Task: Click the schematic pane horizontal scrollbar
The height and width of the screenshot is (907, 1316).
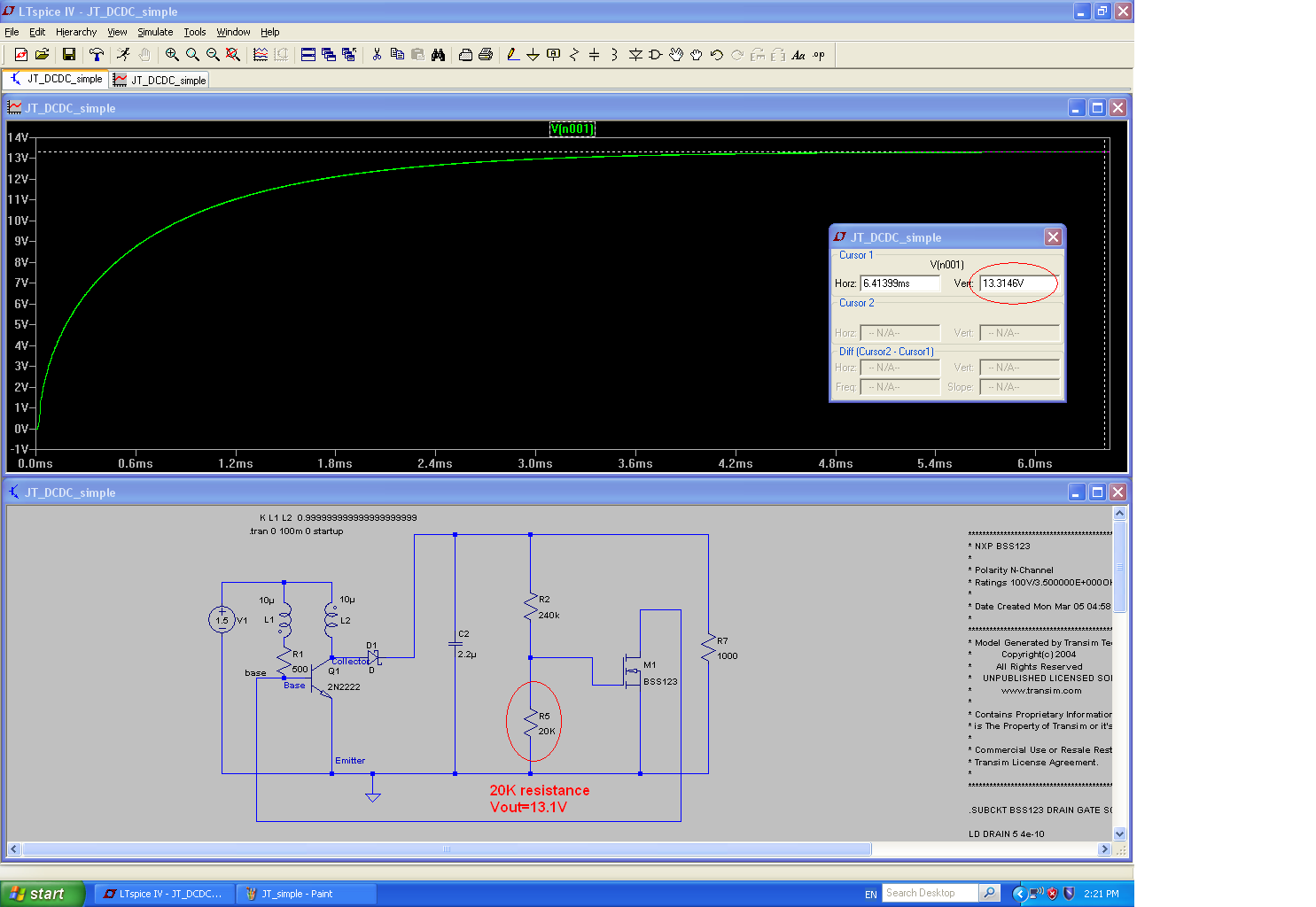Action: click(447, 849)
